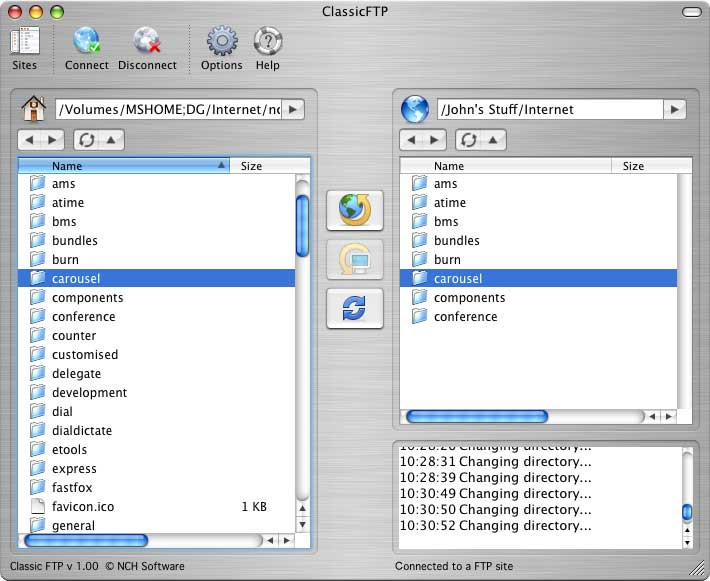The image size is (710, 581).
Task: Click the Connect toolbar icon
Action: [86, 48]
